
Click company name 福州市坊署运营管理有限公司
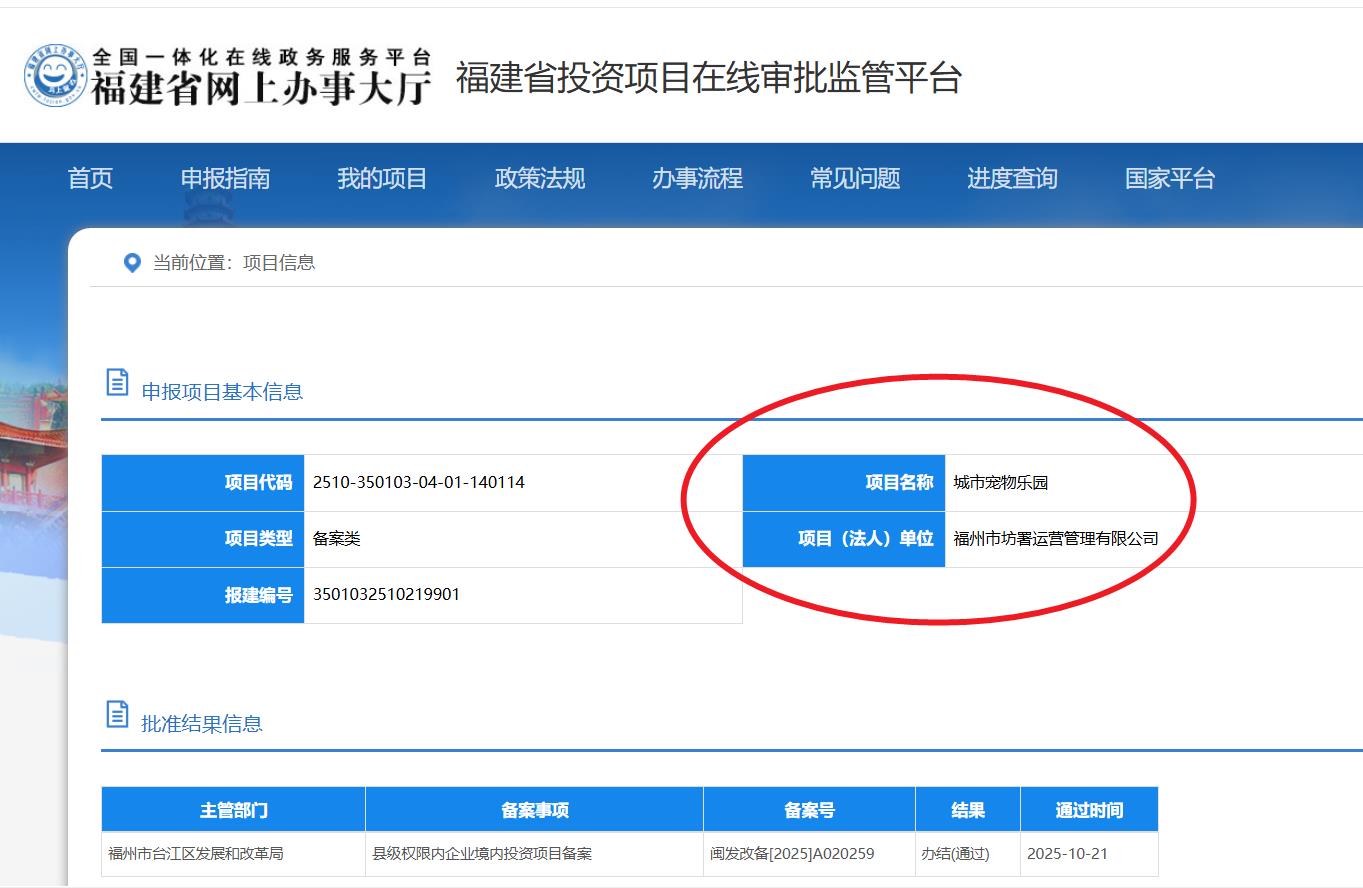click(1055, 539)
